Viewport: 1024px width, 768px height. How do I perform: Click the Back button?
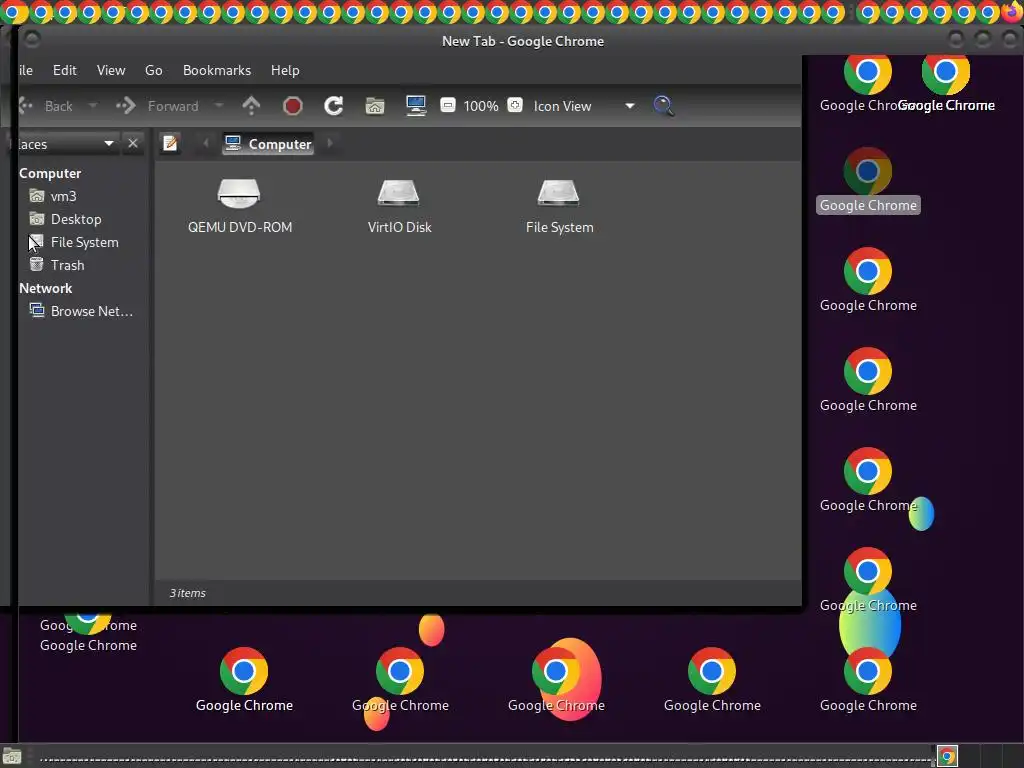(46, 106)
